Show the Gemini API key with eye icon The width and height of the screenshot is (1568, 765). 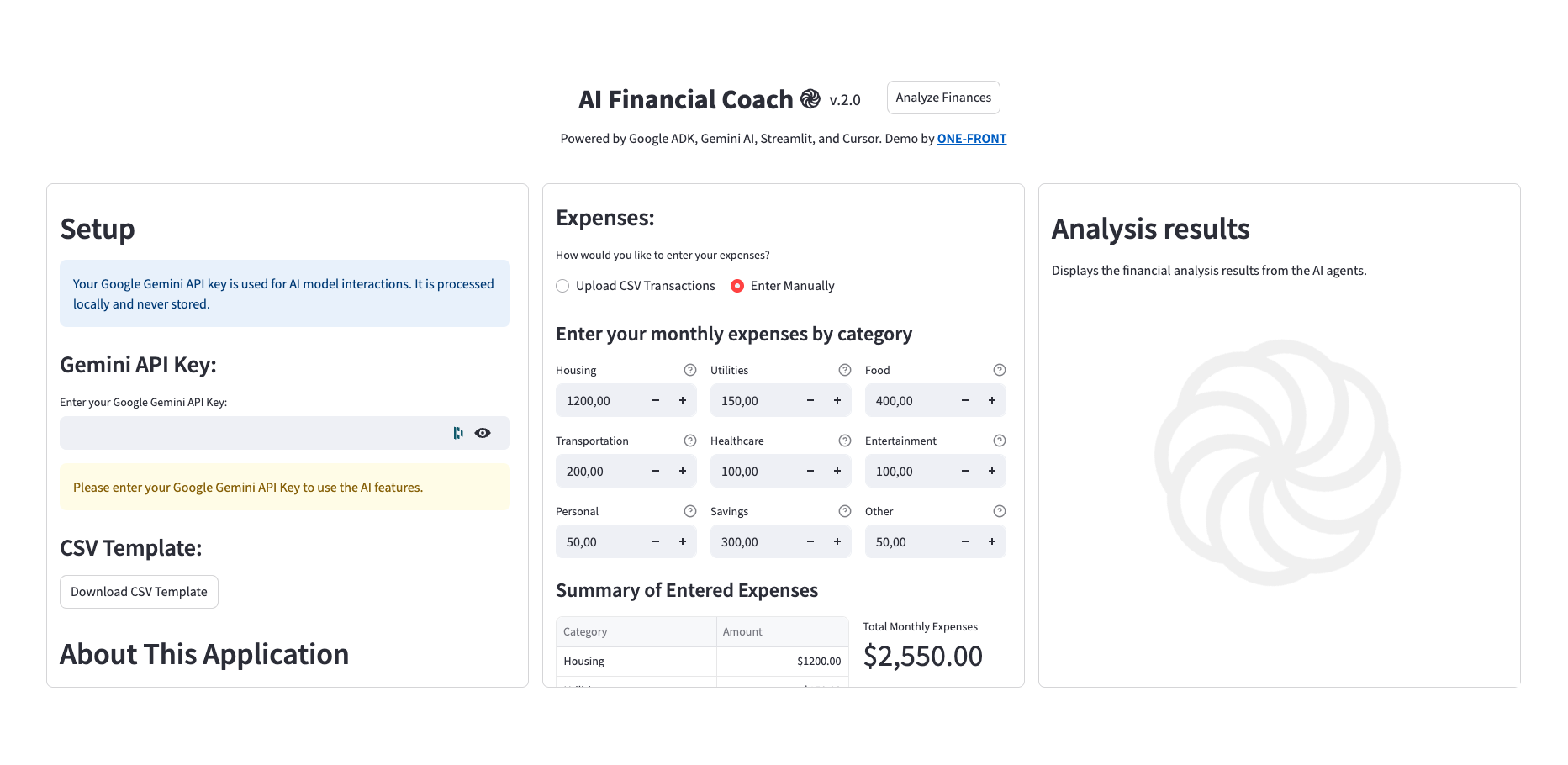click(483, 433)
